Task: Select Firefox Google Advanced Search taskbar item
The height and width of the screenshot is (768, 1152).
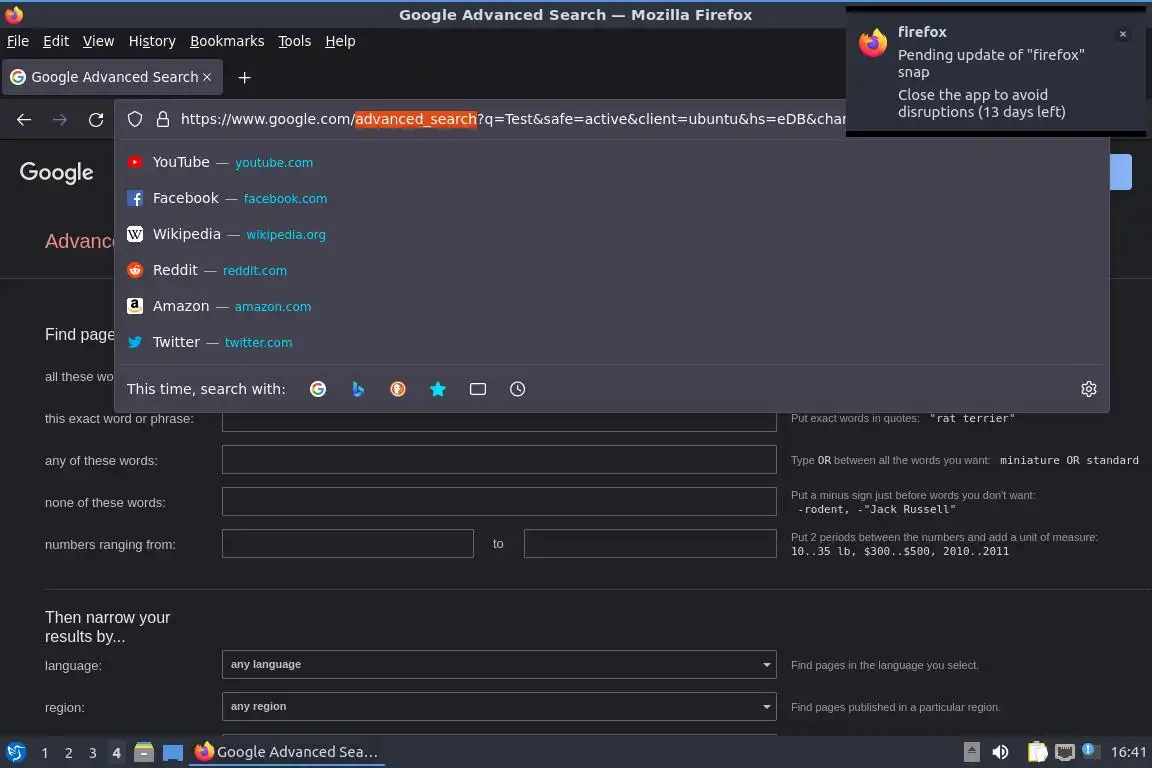Action: pos(287,752)
